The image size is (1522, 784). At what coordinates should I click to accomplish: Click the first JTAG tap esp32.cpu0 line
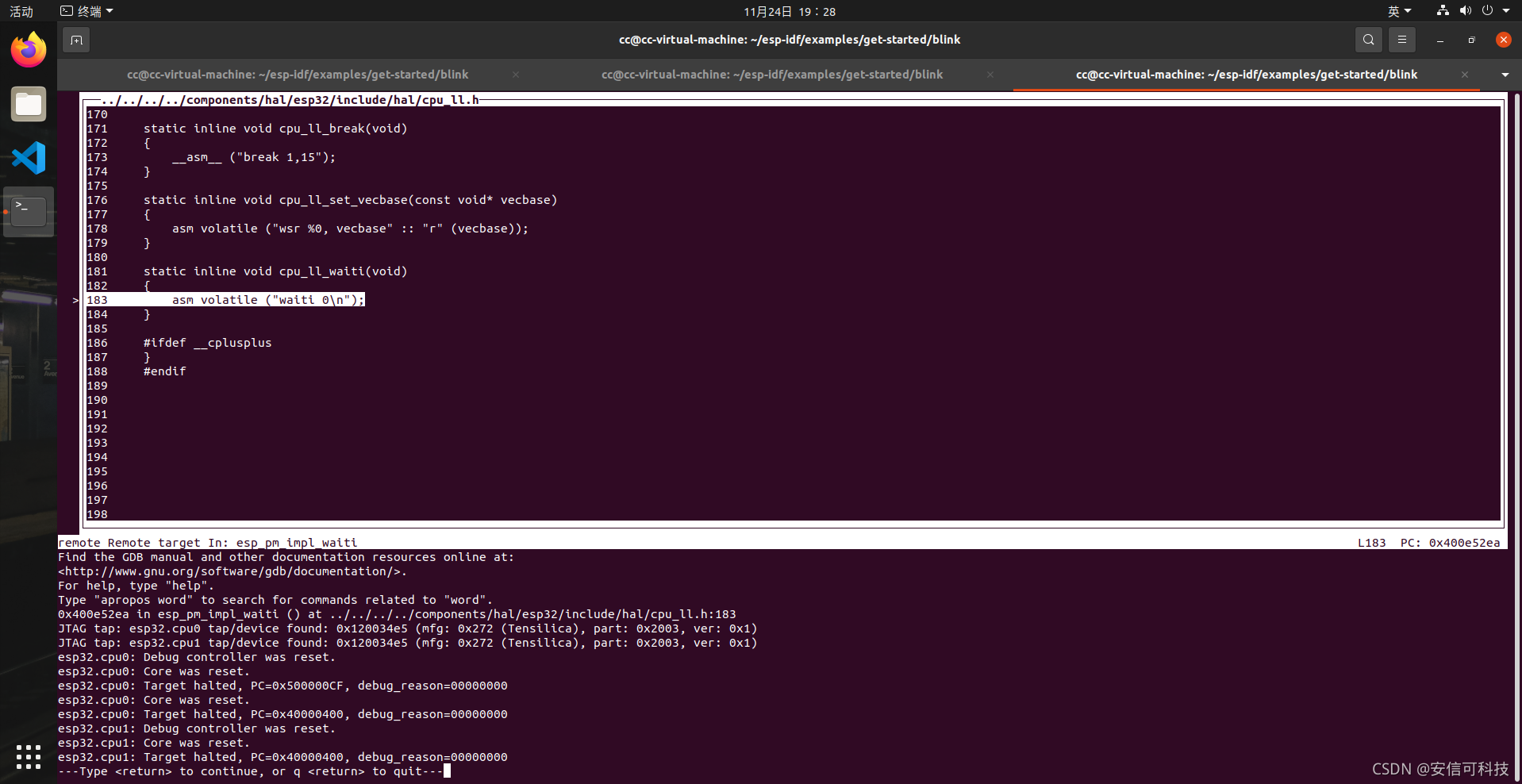point(408,628)
